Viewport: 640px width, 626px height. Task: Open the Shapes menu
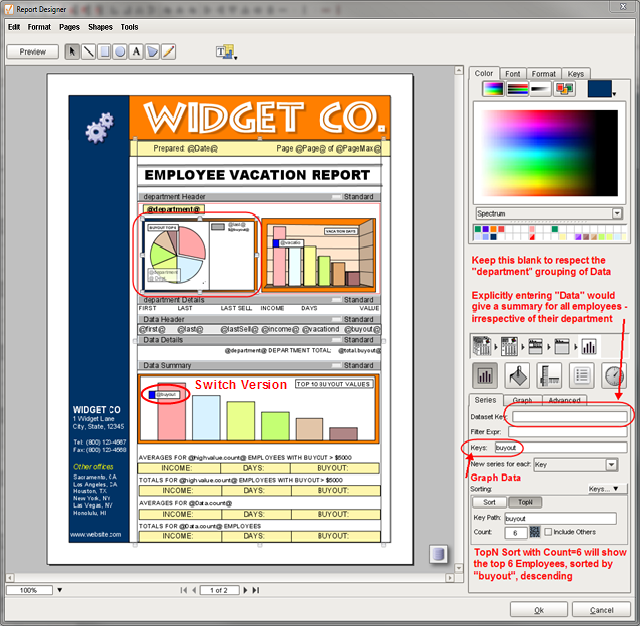pyautogui.click(x=100, y=27)
